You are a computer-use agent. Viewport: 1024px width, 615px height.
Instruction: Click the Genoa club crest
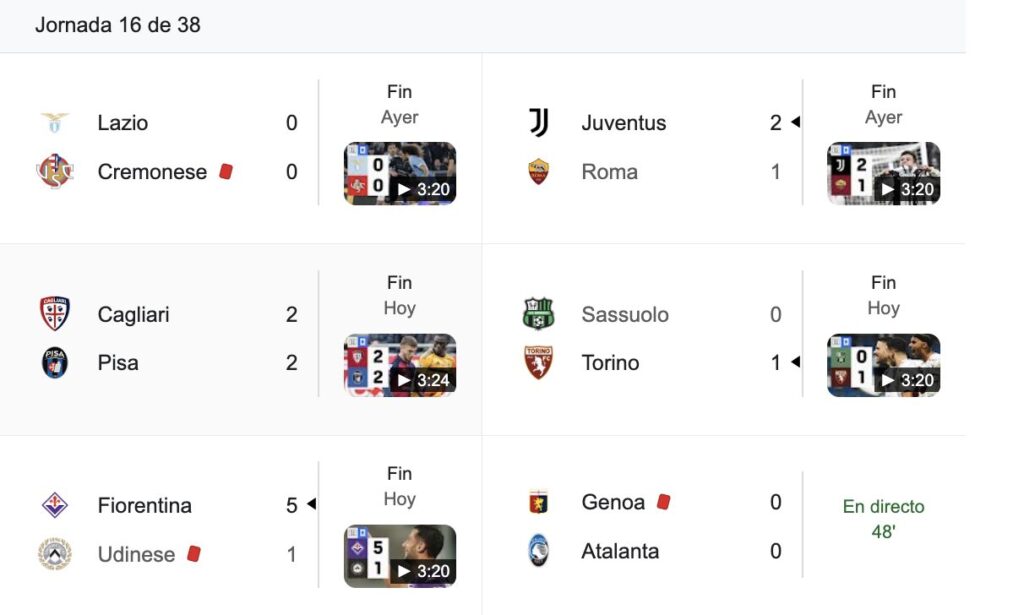click(539, 502)
